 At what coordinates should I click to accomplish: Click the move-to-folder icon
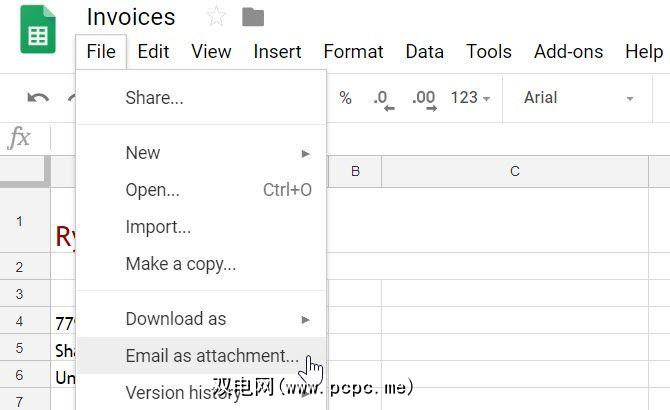click(253, 17)
